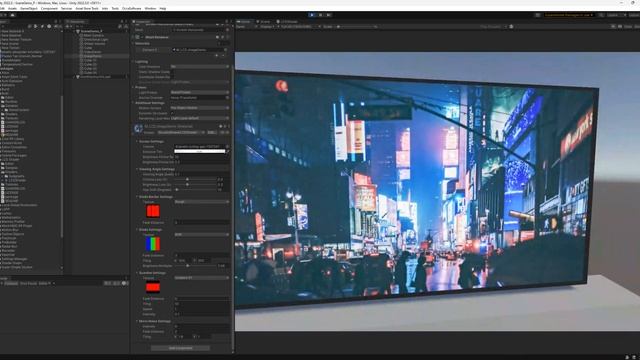Open the Cast Shadows dropdown
Screen dimensions: 640x360
click(200, 67)
